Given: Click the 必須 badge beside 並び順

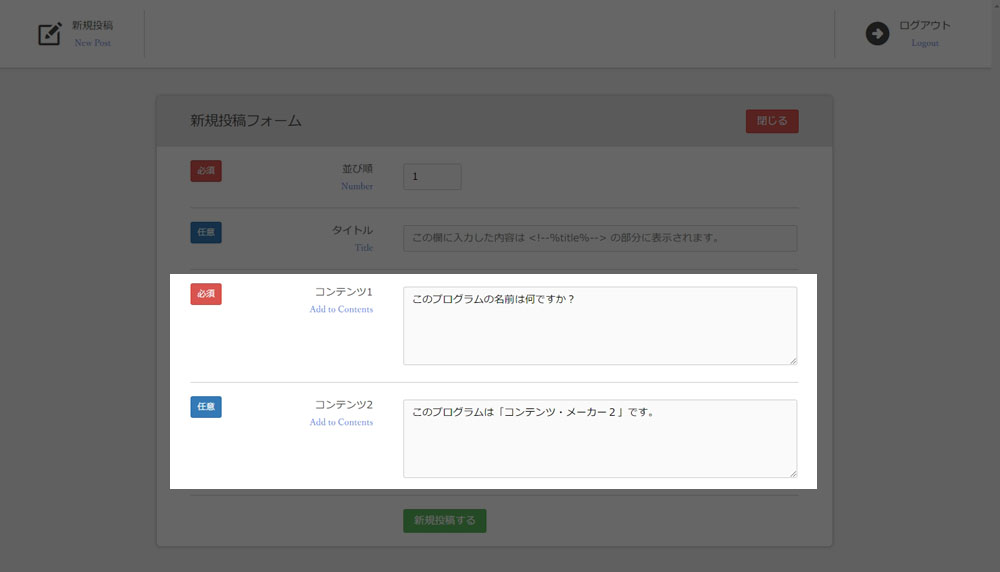Looking at the screenshot, I should 206,171.
